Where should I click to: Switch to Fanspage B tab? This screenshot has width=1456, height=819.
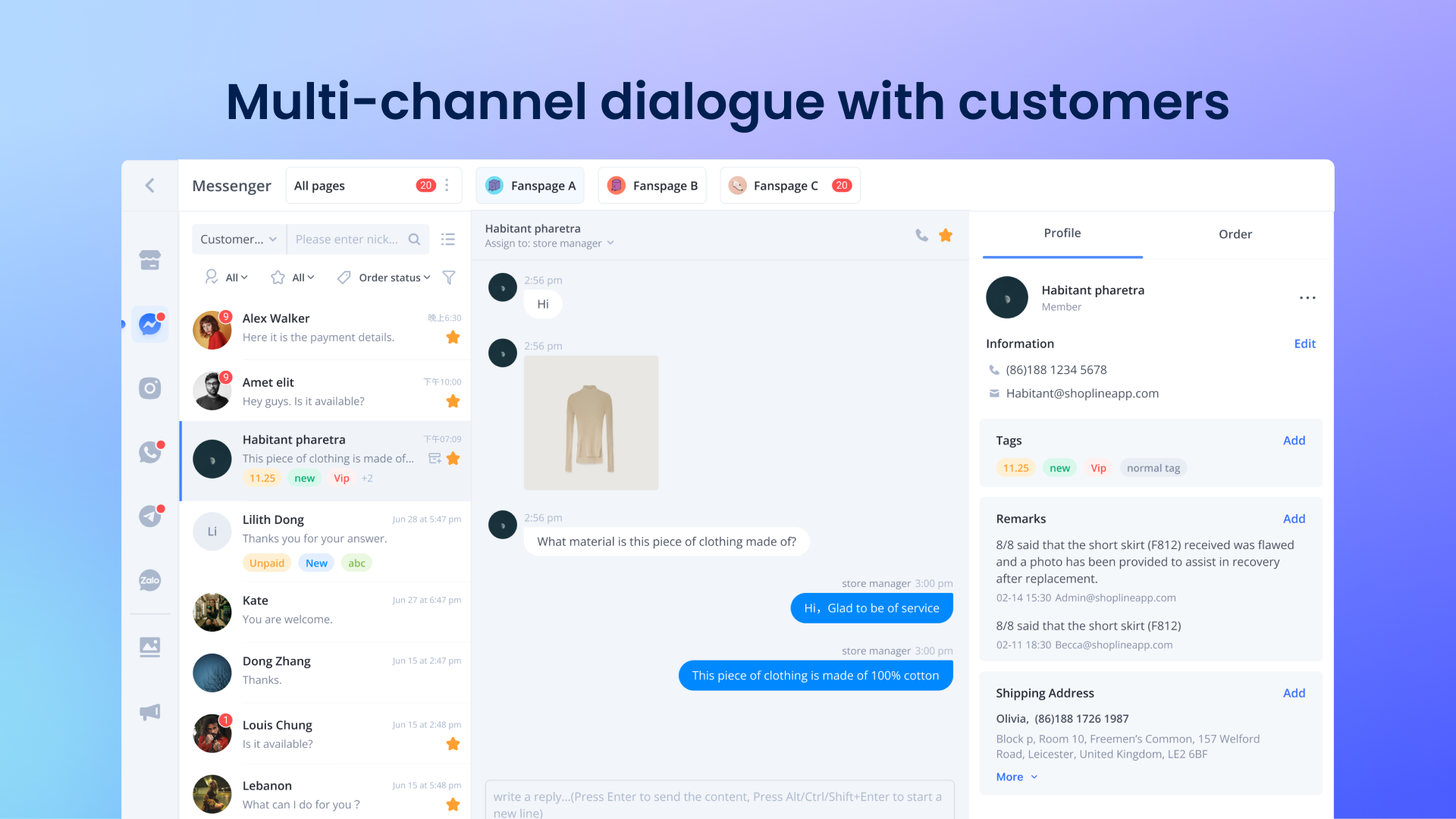coord(652,186)
